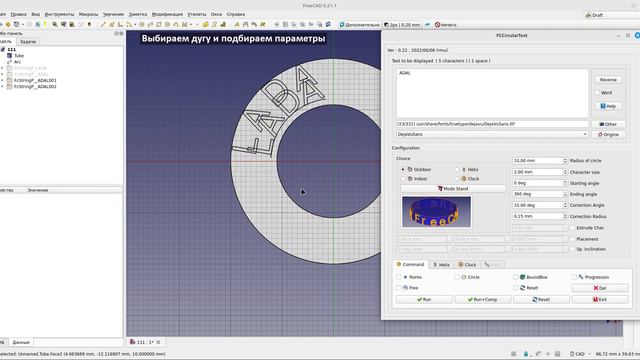Step the Radius of circle spinner
Screen dimensions: 640x360
[x=565, y=161]
